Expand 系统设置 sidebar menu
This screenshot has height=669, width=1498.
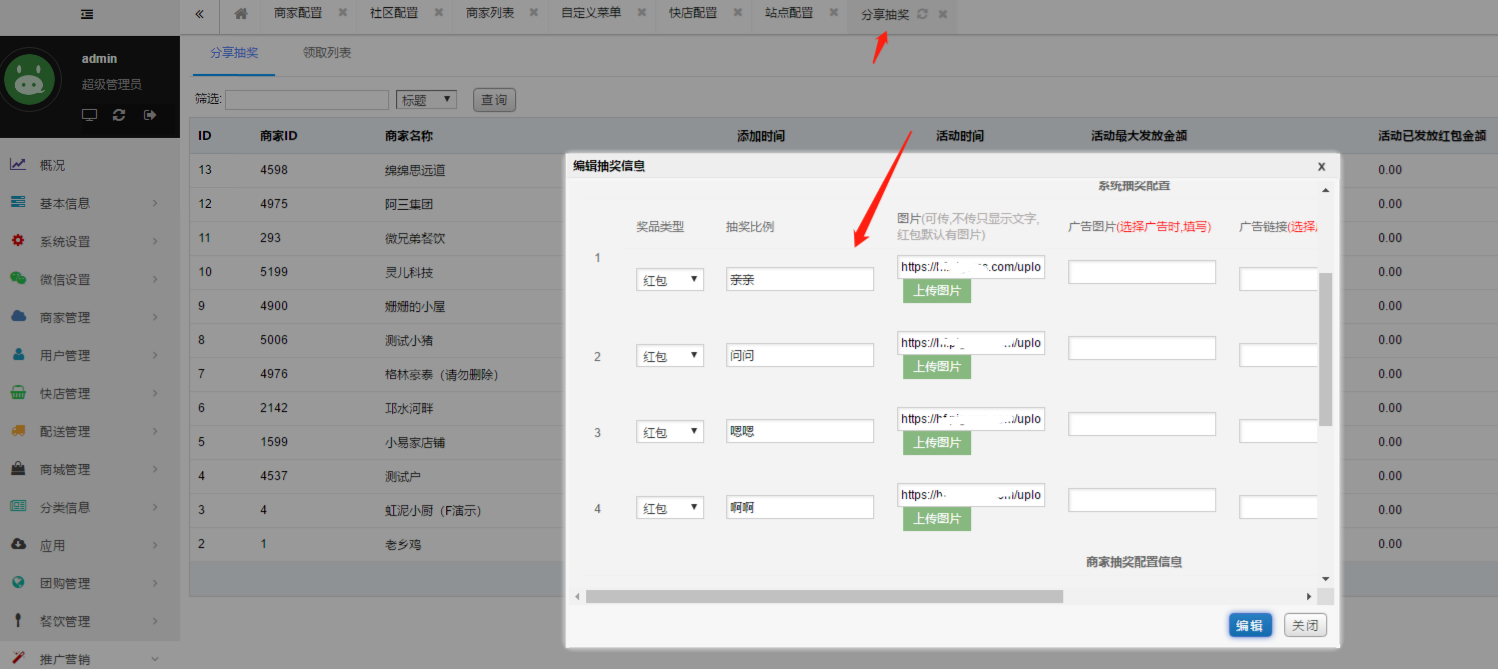pos(90,241)
